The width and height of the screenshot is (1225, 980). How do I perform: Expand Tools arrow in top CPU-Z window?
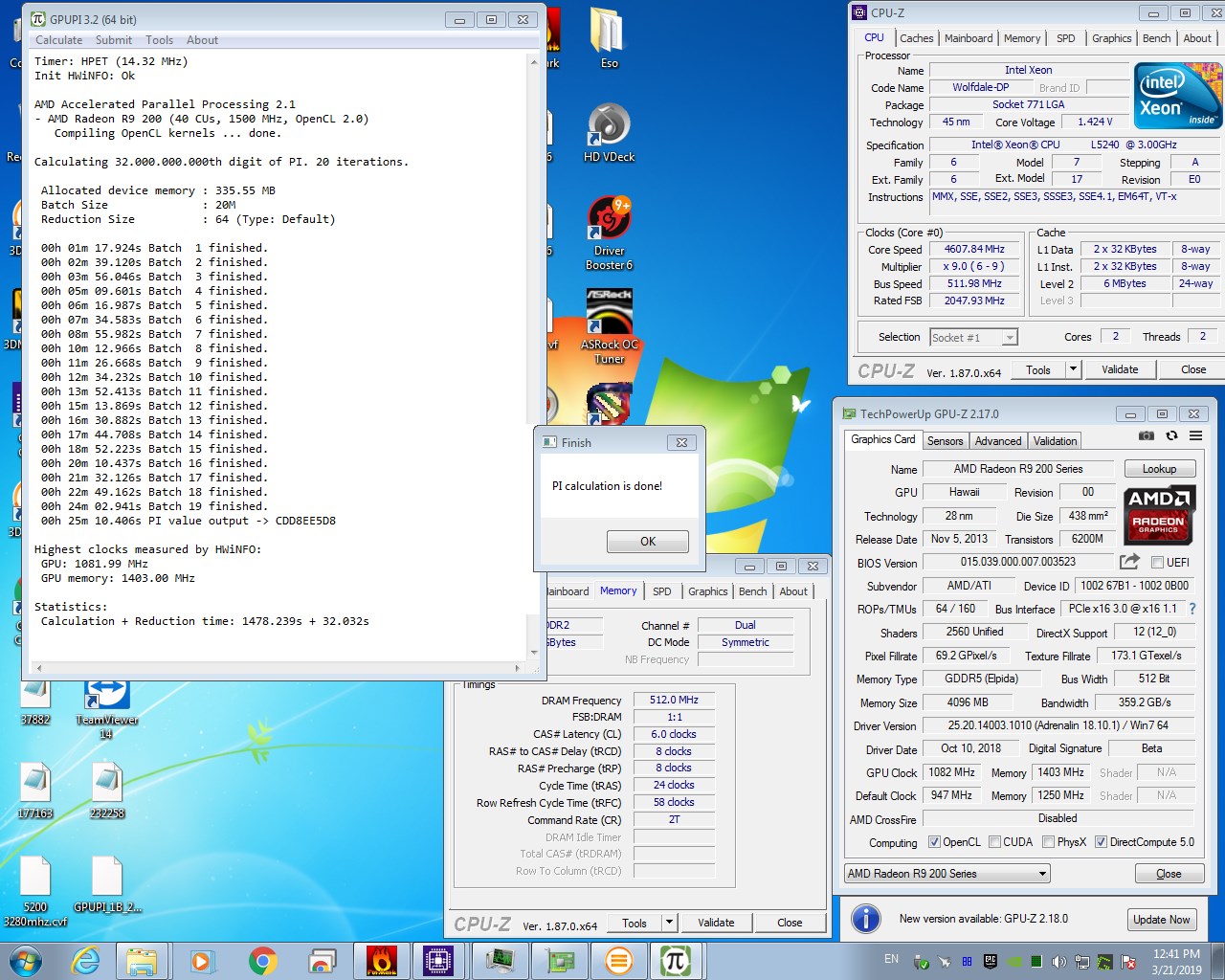1073,369
